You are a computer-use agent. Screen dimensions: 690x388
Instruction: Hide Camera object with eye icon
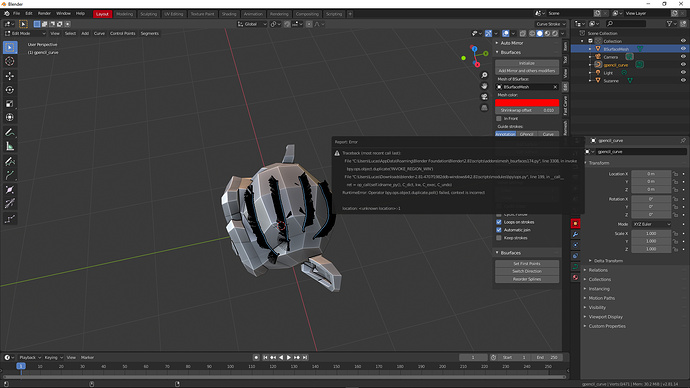[x=683, y=57]
